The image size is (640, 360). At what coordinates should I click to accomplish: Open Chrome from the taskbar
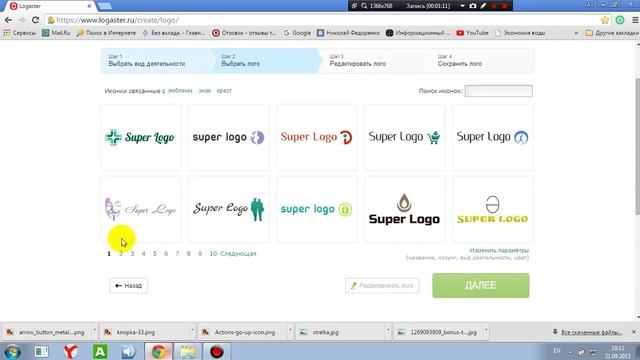(159, 351)
